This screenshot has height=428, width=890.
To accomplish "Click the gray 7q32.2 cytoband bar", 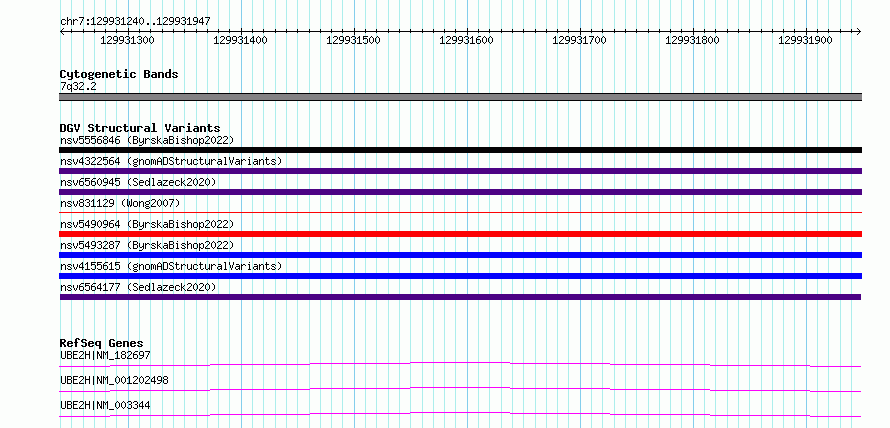I will pyautogui.click(x=460, y=97).
